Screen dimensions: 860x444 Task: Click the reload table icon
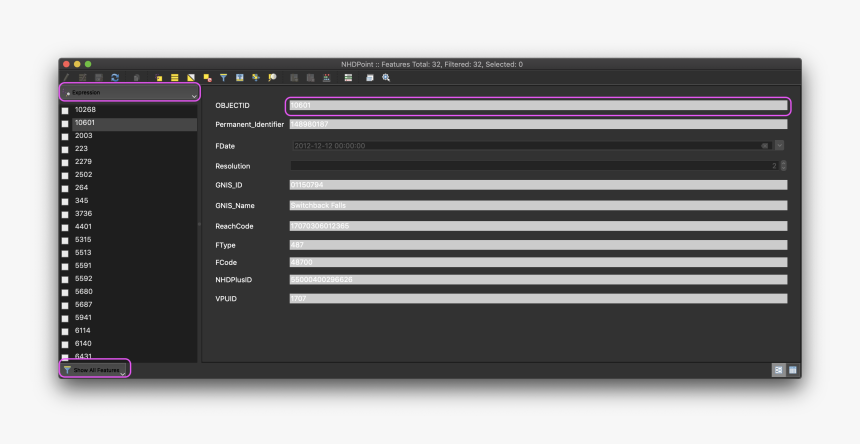(x=115, y=77)
